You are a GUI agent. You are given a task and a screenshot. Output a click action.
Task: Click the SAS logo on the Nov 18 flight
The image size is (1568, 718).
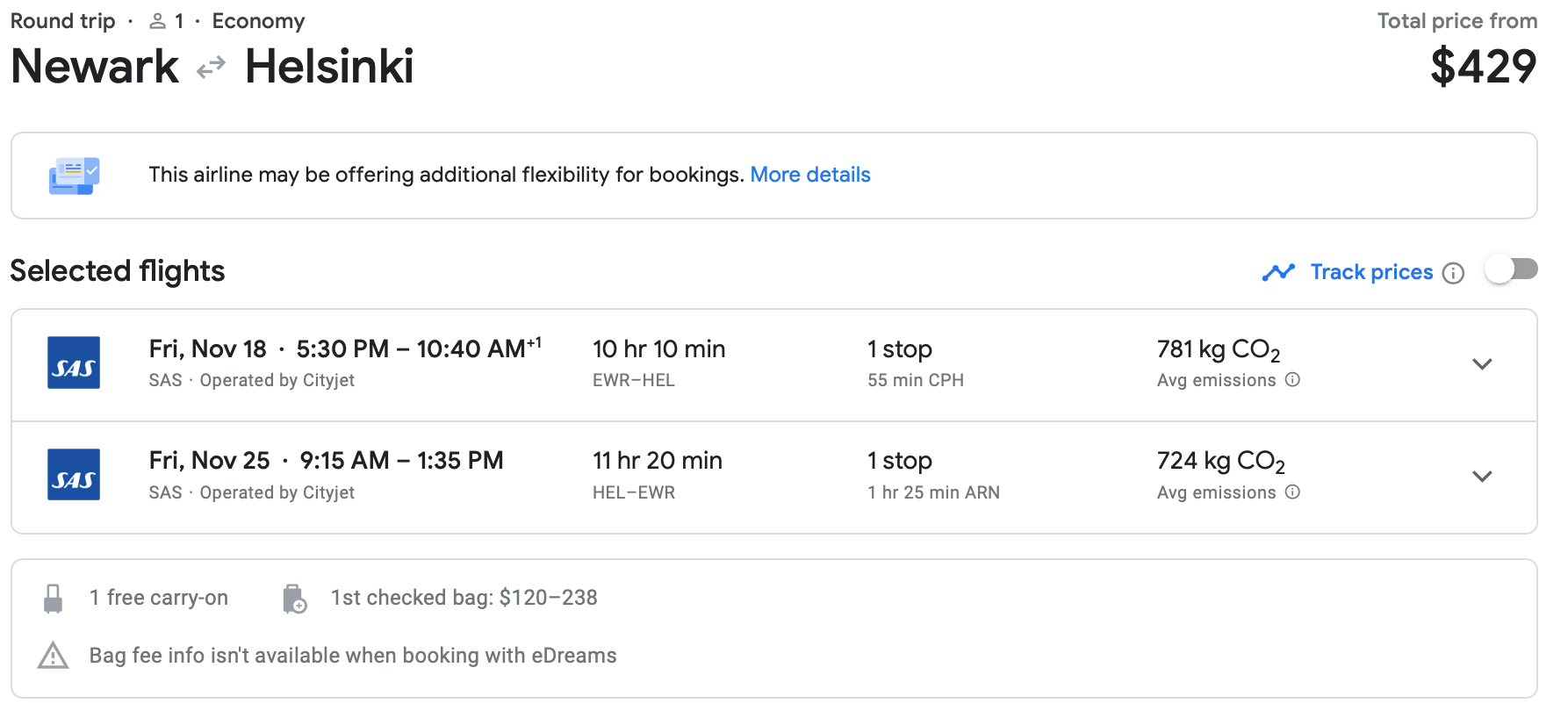(74, 363)
